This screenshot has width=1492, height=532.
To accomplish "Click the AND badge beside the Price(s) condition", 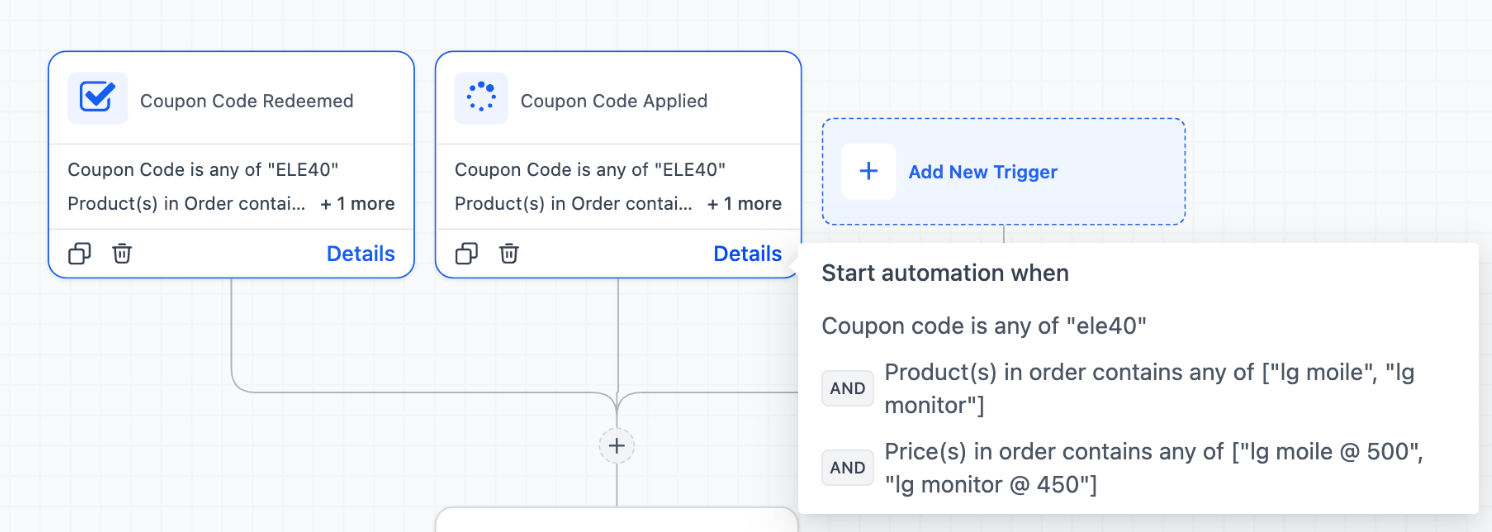I will click(x=847, y=467).
